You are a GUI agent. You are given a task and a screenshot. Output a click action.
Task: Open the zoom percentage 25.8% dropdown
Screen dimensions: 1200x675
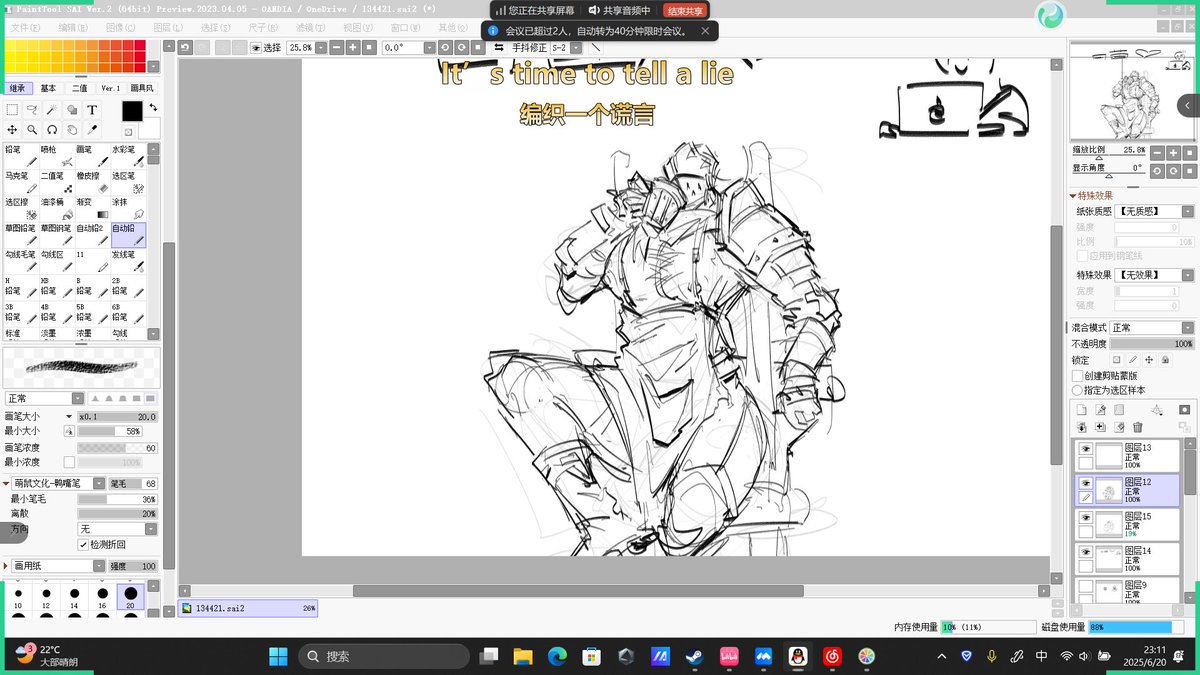[x=321, y=47]
